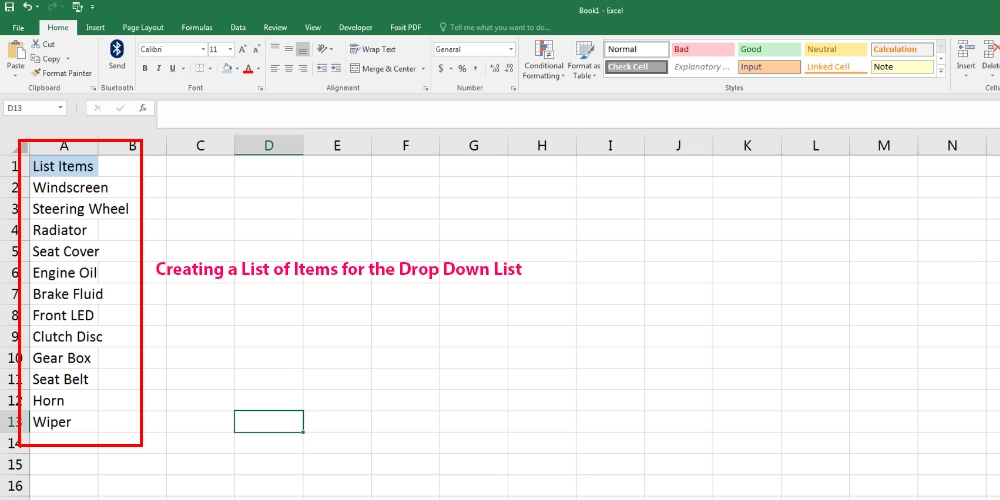Increase the cell indent
The width and height of the screenshot is (1000, 500).
tap(335, 68)
